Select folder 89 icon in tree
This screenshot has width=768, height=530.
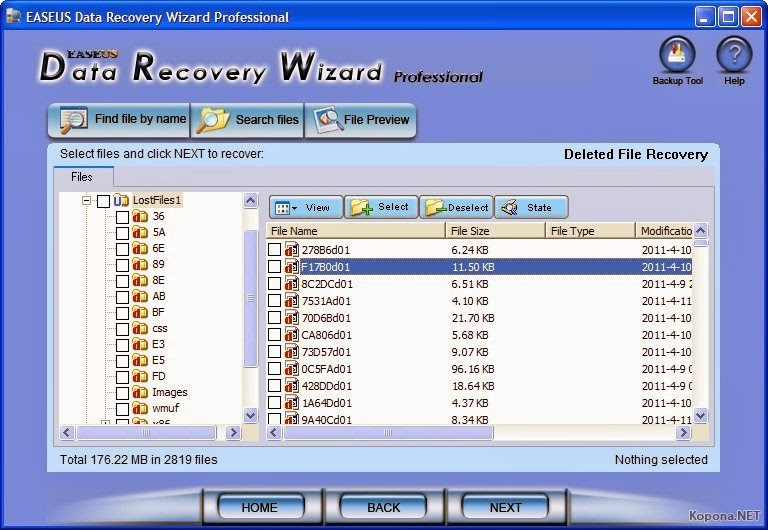coord(140,265)
